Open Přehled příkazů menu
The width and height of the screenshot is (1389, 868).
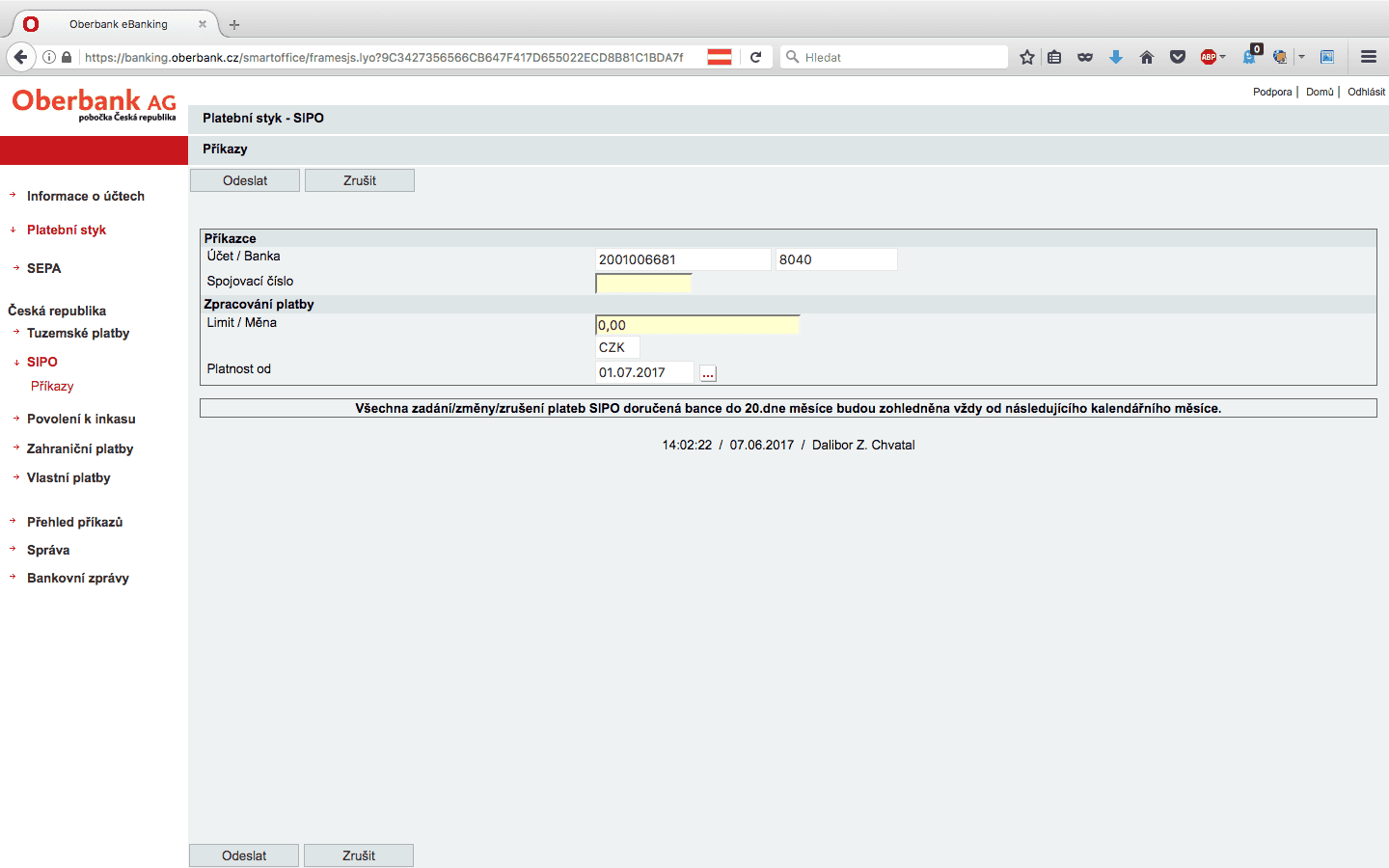[x=74, y=522]
